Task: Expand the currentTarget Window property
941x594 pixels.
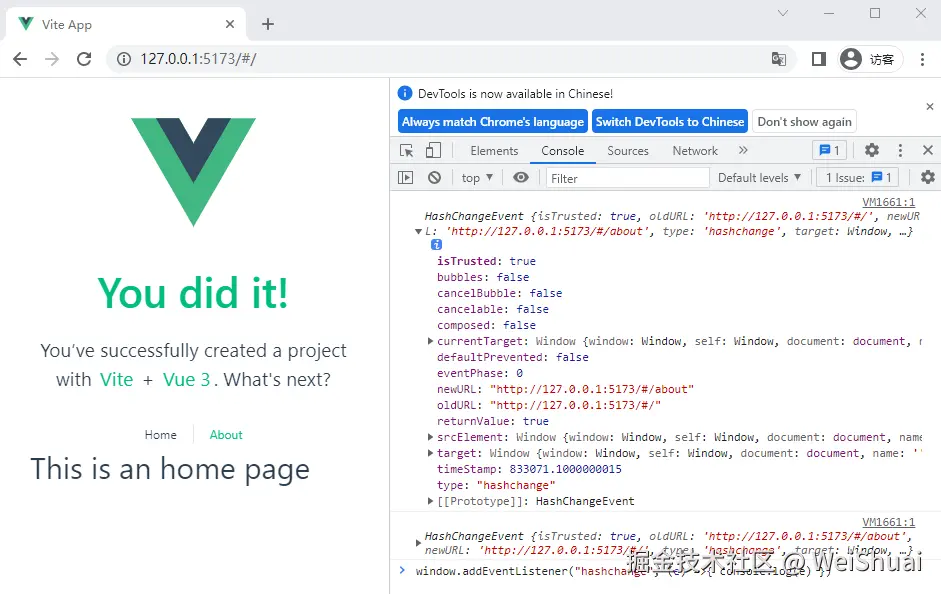Action: (x=430, y=341)
